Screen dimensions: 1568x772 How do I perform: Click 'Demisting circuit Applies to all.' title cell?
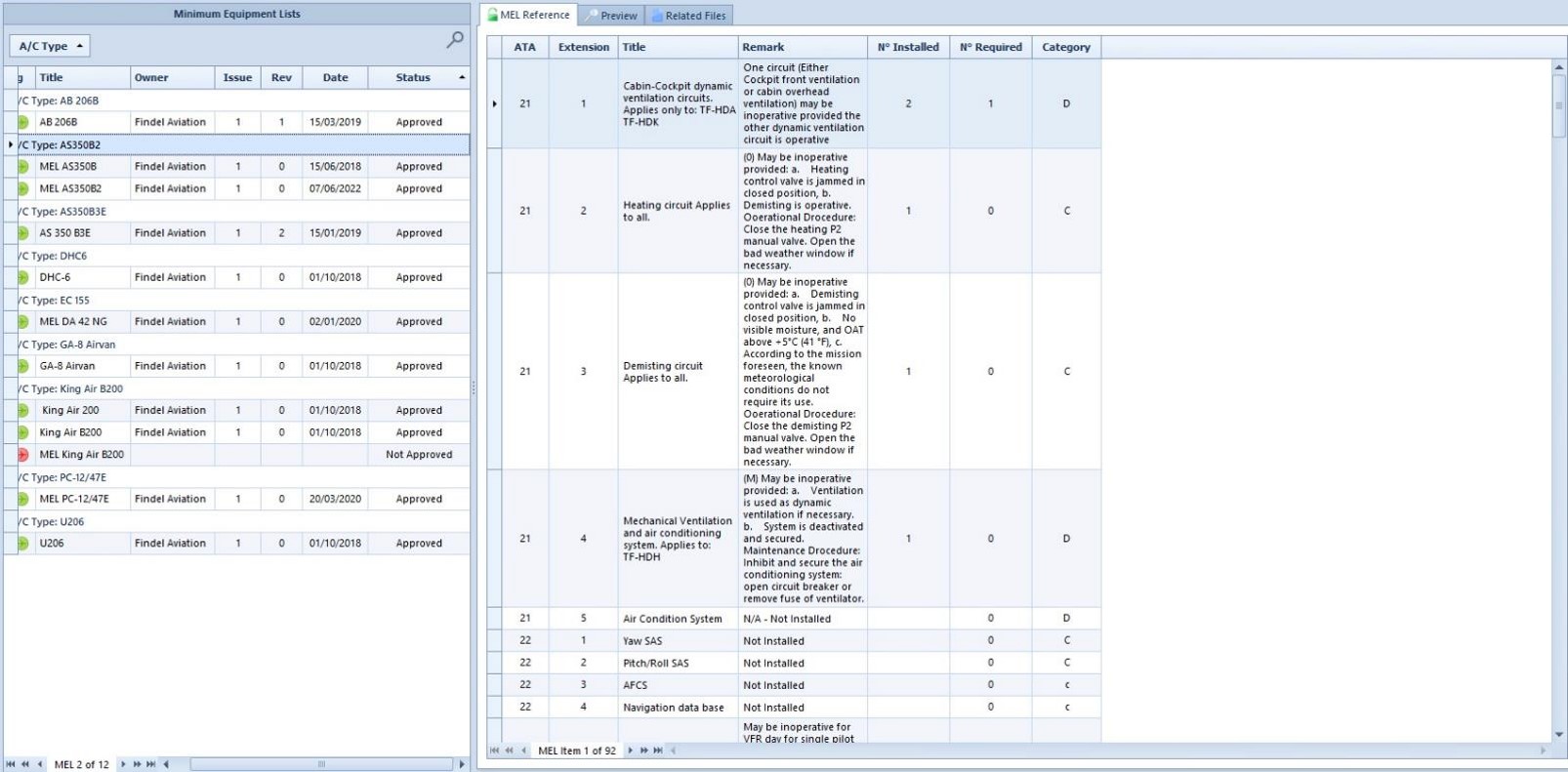click(x=679, y=372)
